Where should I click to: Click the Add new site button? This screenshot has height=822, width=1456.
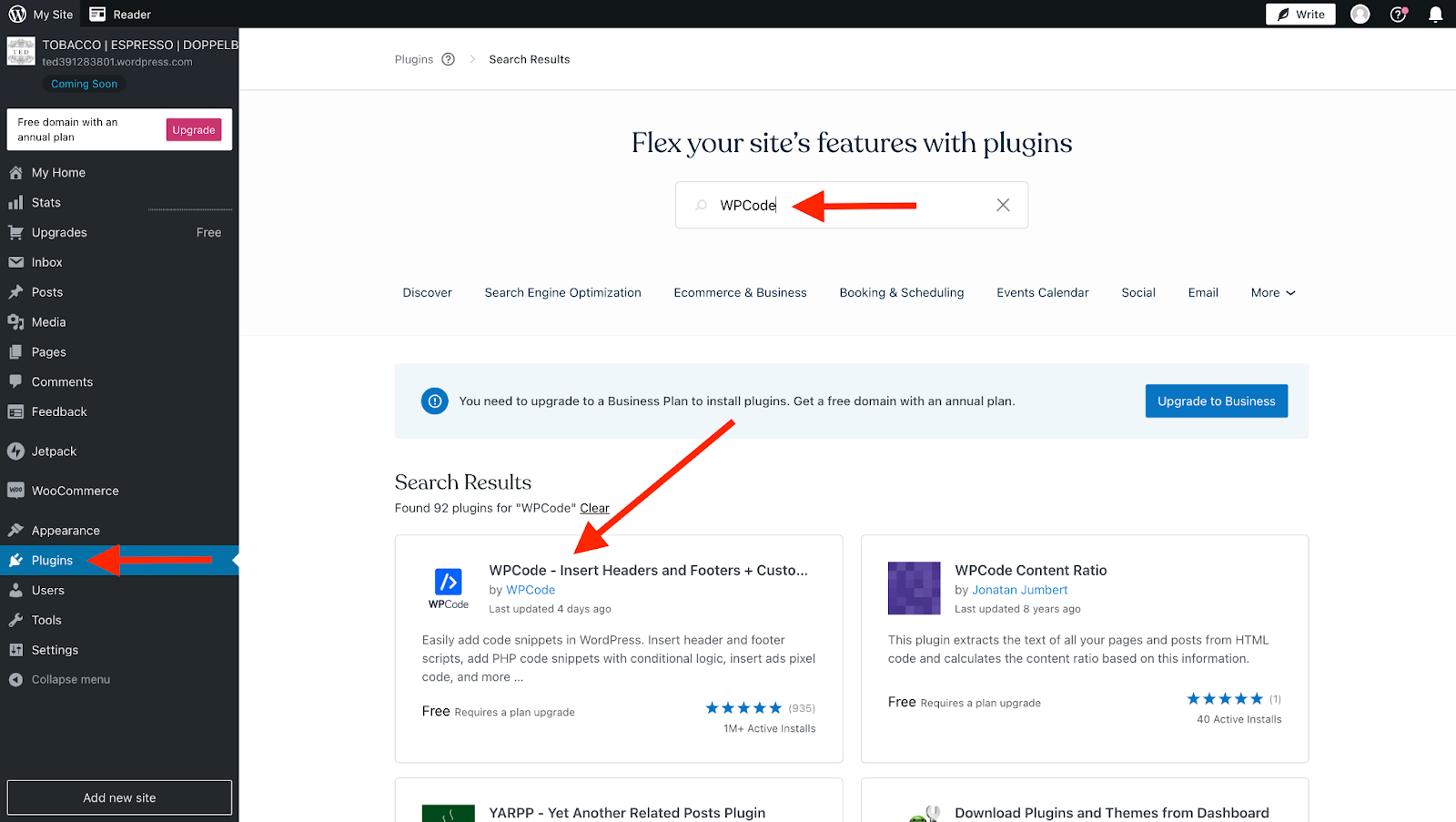click(x=119, y=797)
